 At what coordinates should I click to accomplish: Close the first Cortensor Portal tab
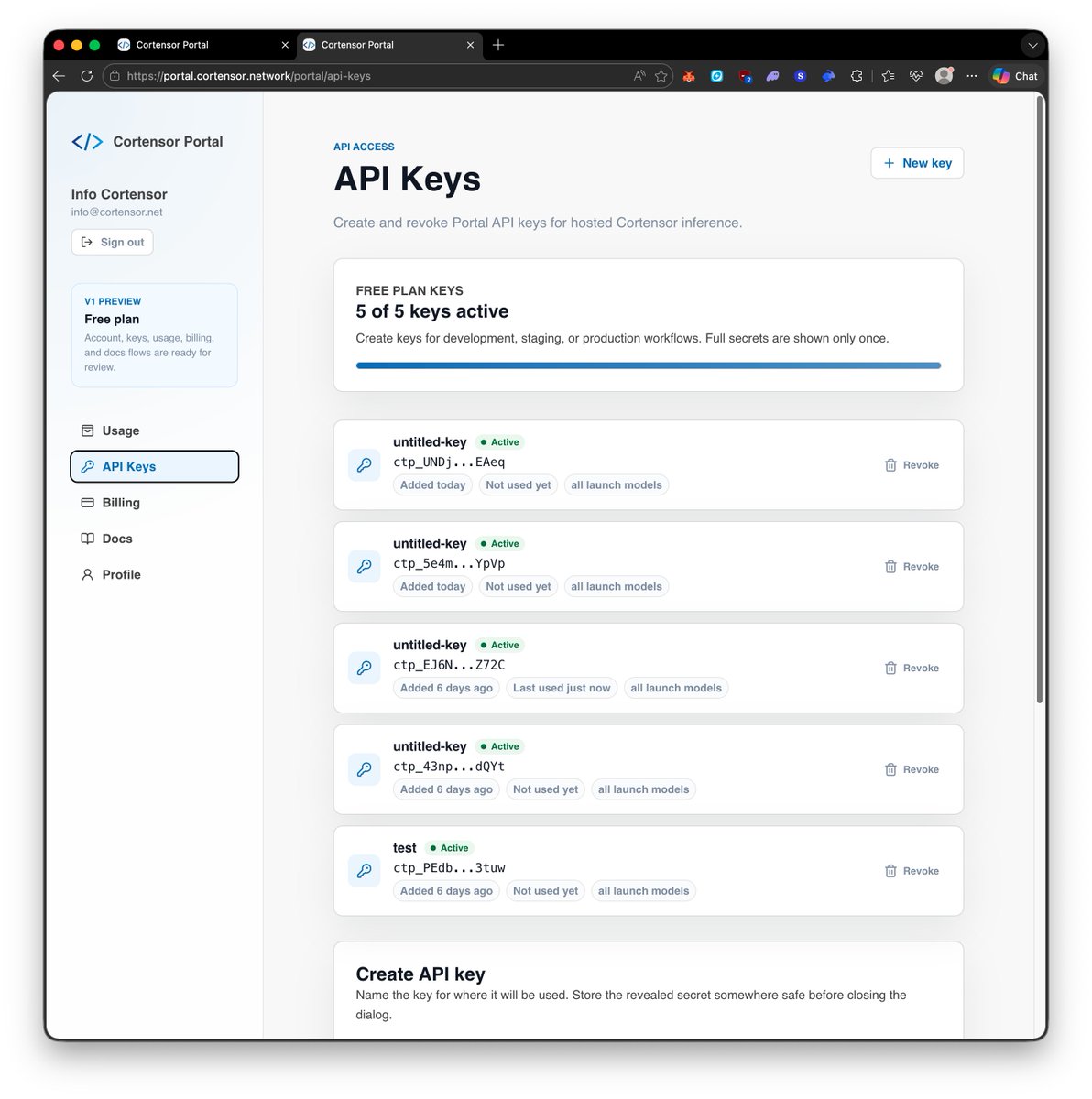[285, 45]
